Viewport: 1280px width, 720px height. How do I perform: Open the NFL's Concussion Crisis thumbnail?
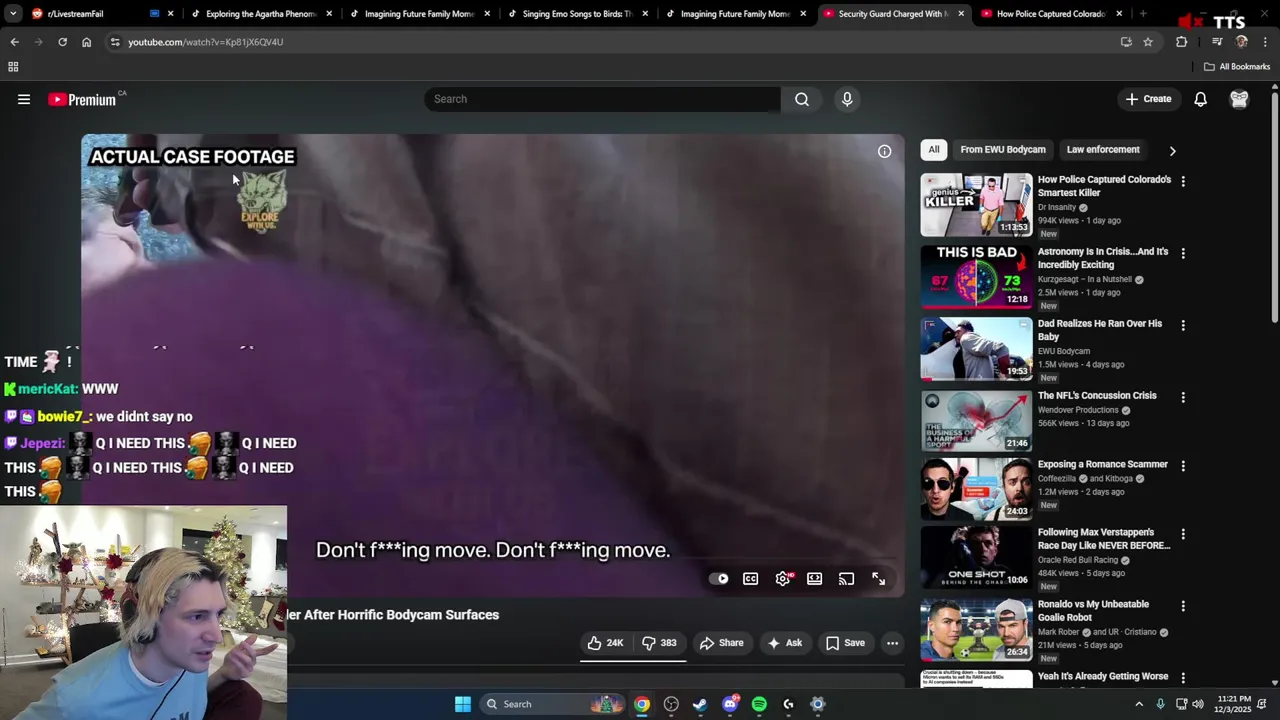[976, 421]
